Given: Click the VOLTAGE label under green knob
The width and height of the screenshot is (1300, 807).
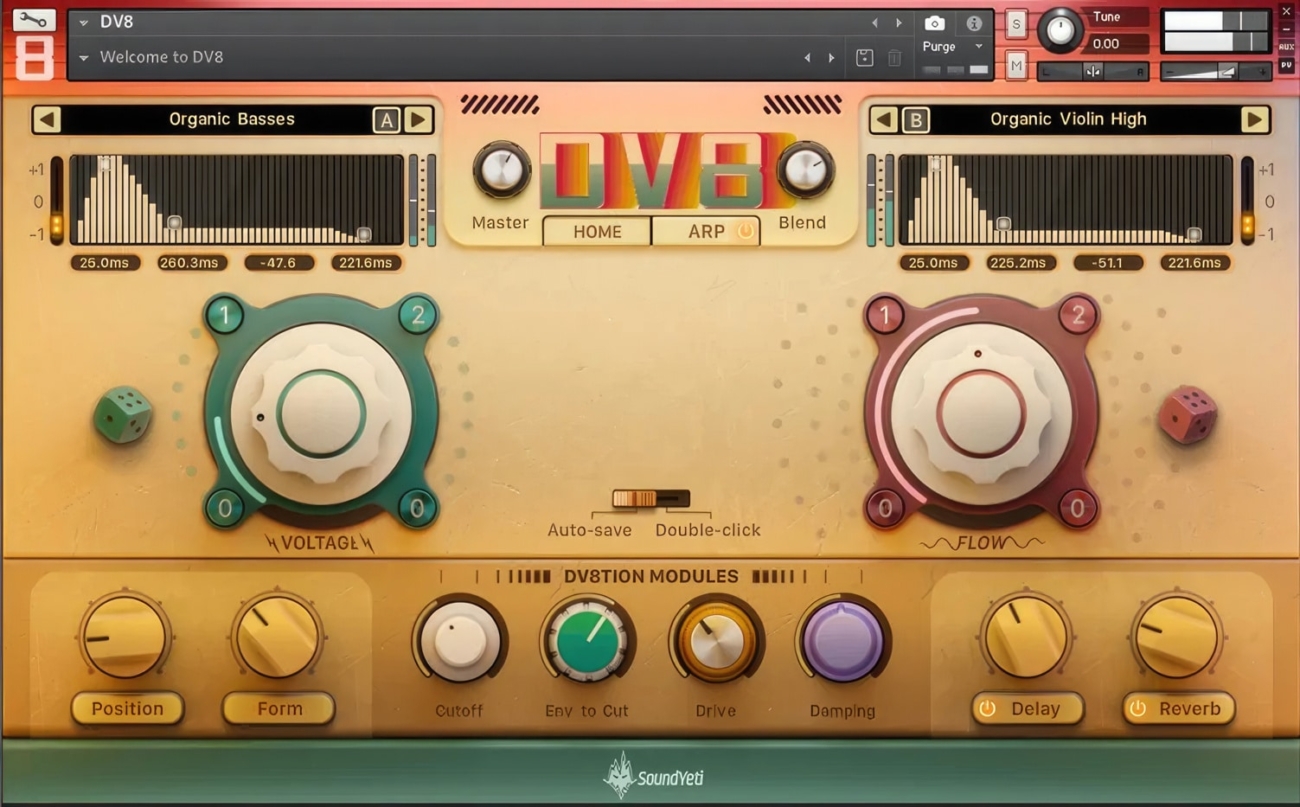Looking at the screenshot, I should [x=320, y=543].
